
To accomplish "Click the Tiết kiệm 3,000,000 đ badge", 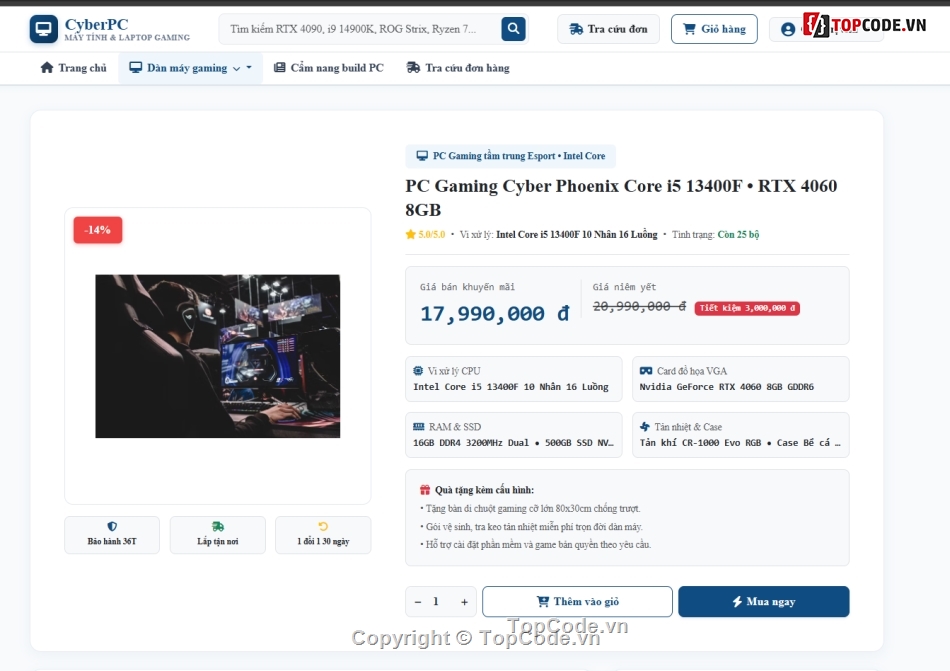I will (747, 308).
